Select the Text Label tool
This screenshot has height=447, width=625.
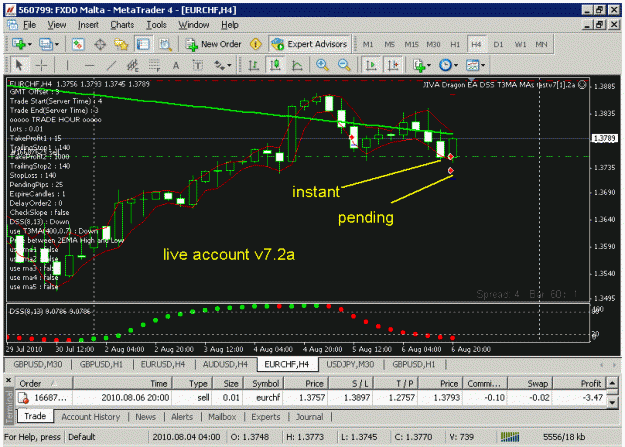click(x=197, y=65)
